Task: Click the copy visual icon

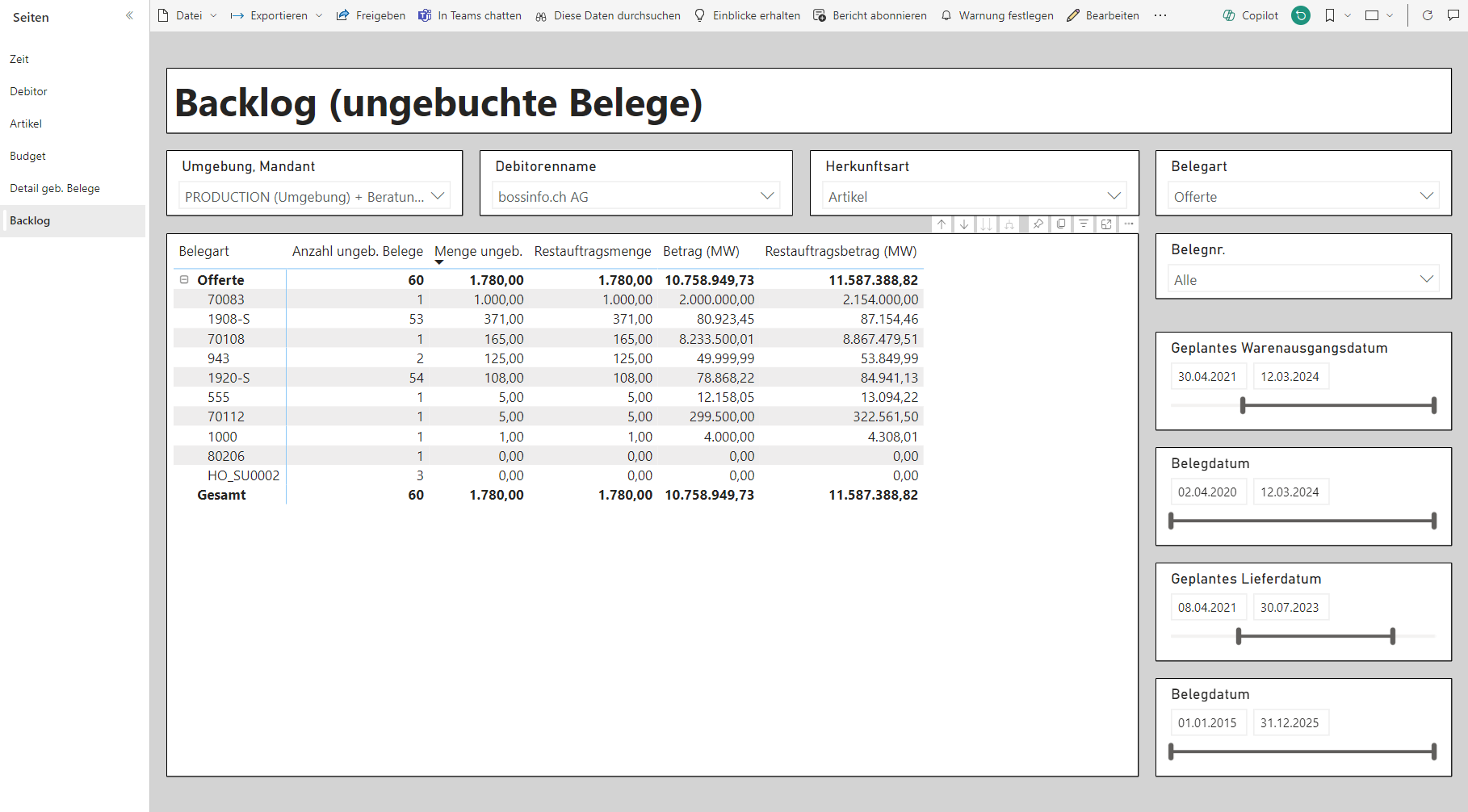Action: 1061,224
